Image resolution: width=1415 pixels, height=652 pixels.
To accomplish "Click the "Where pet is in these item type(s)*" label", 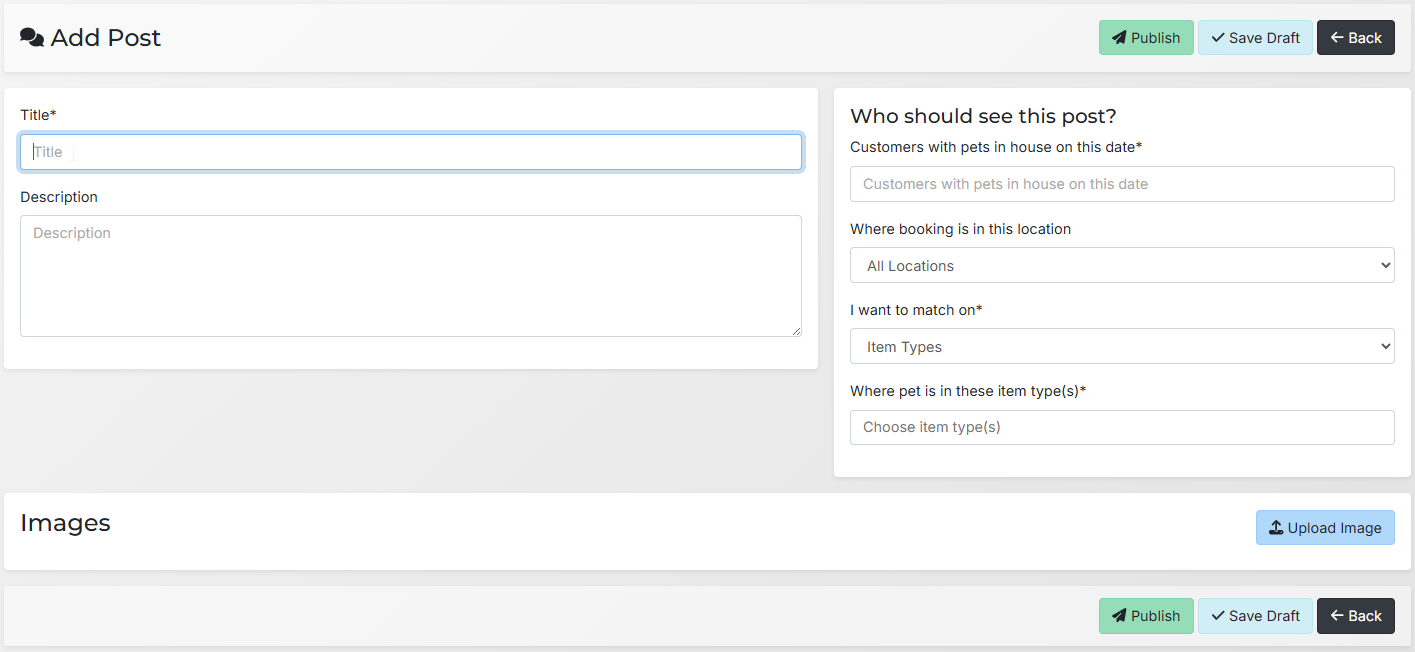I will click(x=968, y=391).
